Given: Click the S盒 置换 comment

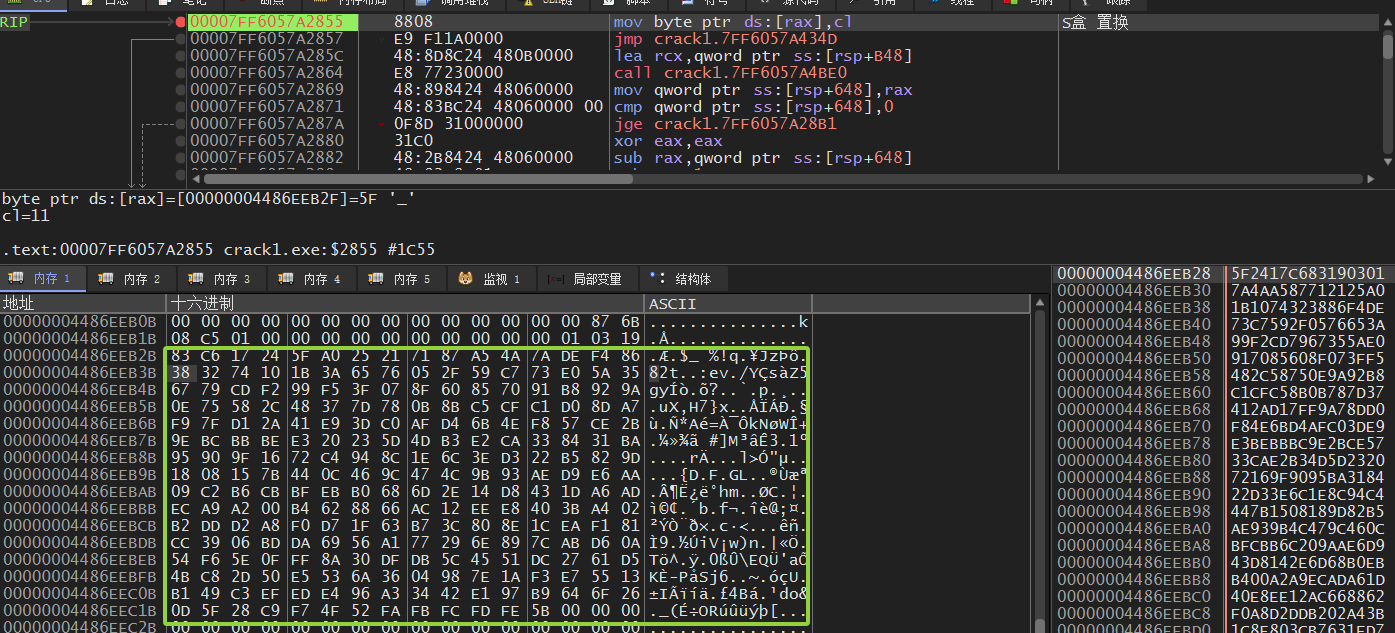Looking at the screenshot, I should point(1095,22).
